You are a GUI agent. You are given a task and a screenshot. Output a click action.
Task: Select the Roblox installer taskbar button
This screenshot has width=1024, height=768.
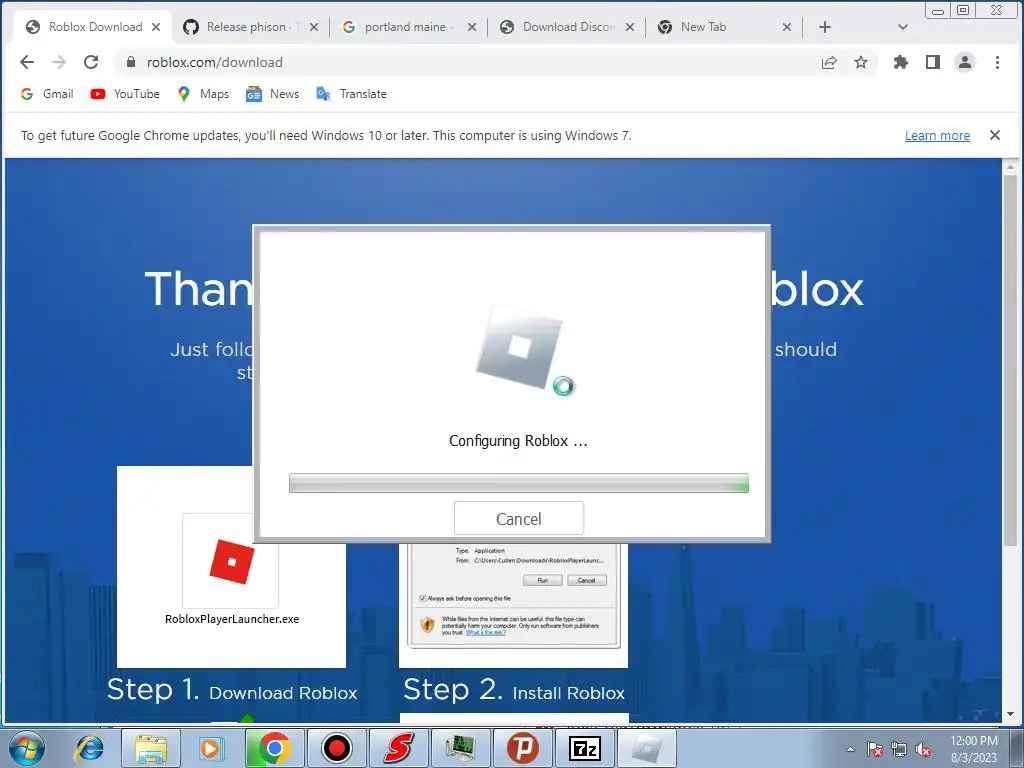pyautogui.click(x=646, y=748)
